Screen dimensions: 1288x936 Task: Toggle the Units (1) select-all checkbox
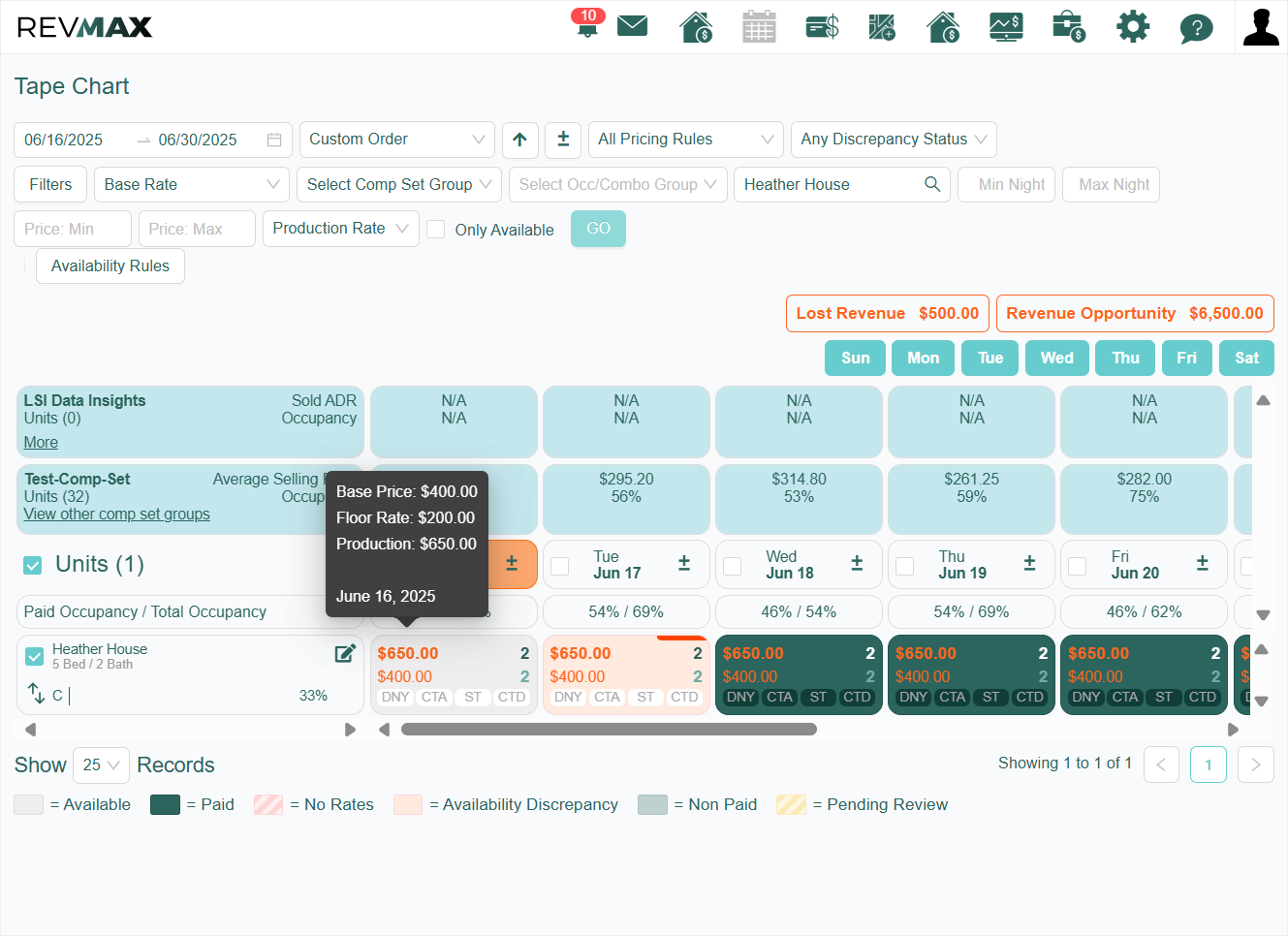tap(33, 565)
